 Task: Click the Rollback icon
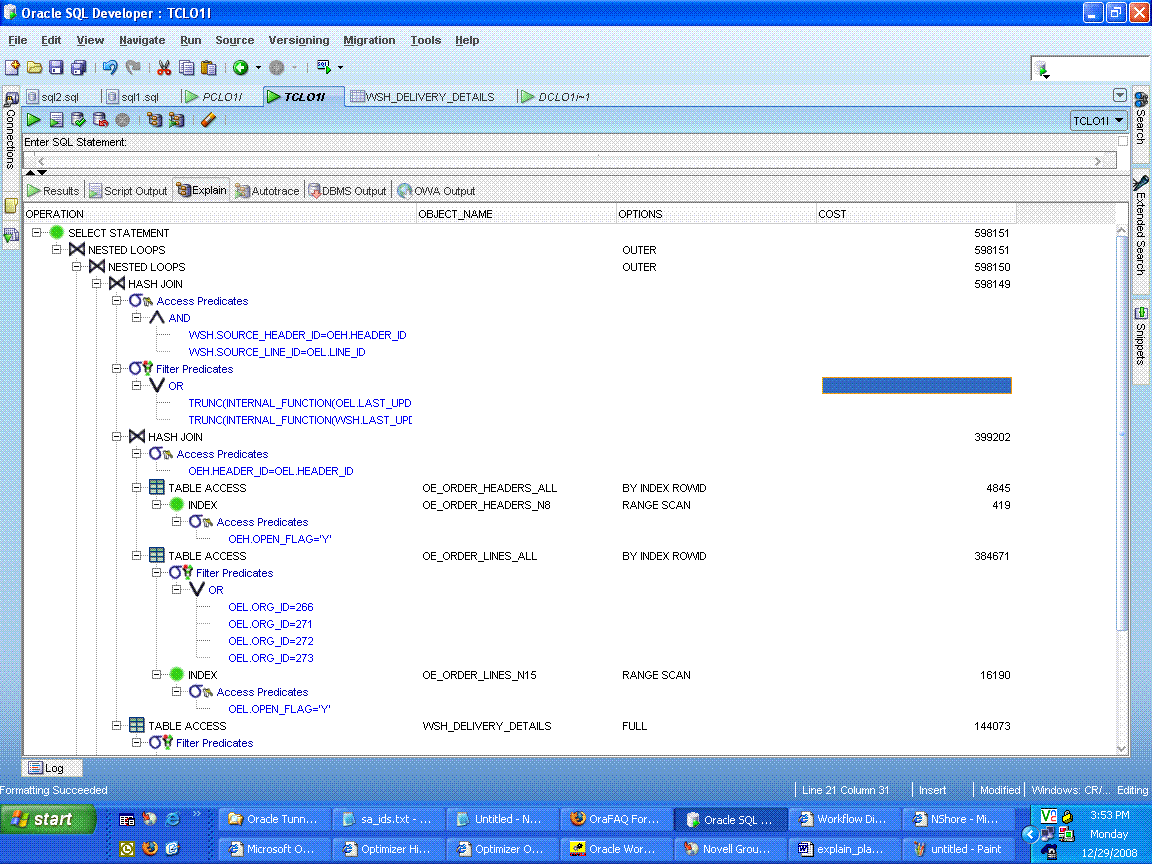pos(100,120)
